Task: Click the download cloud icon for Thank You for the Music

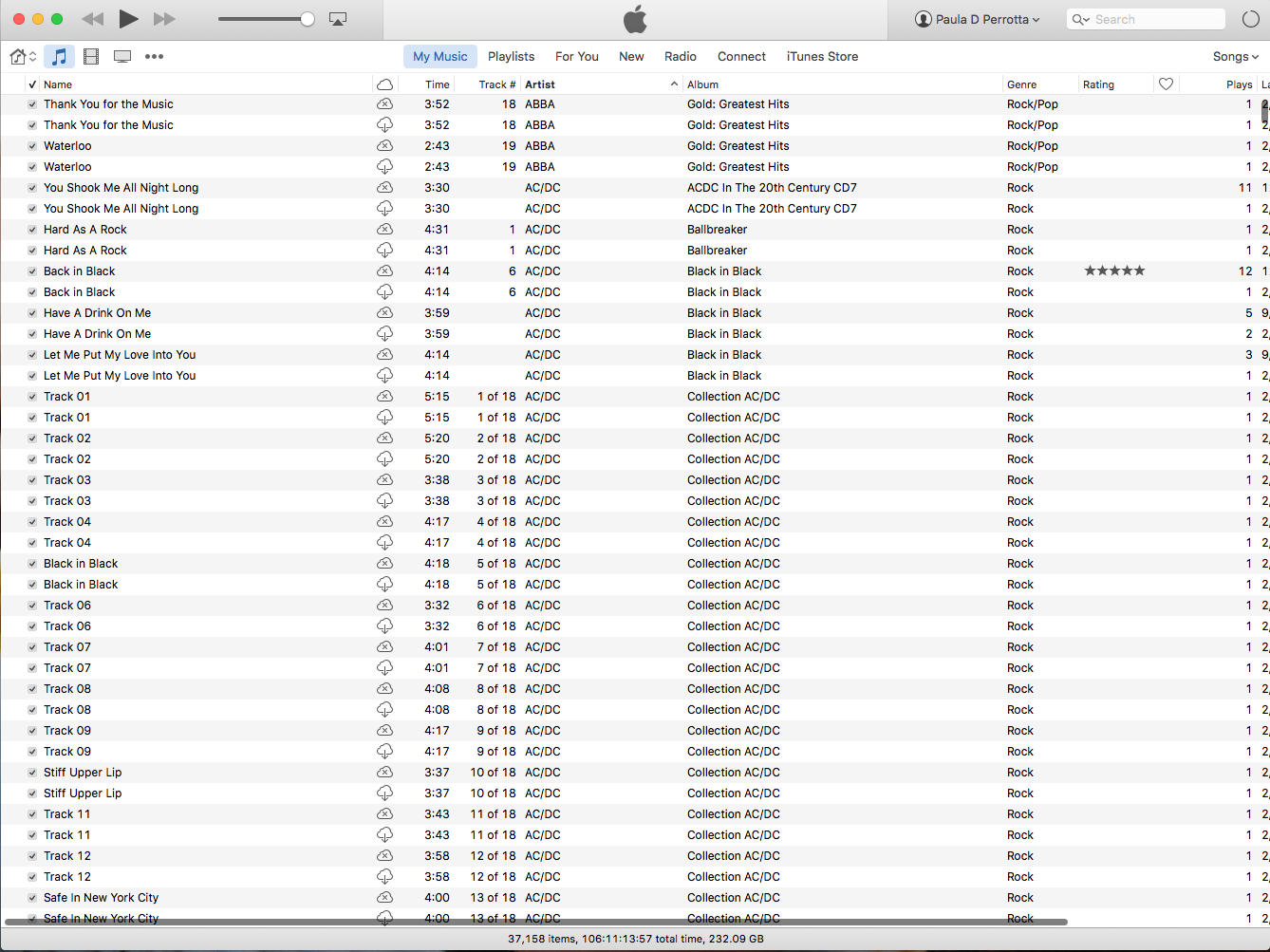Action: (x=384, y=125)
